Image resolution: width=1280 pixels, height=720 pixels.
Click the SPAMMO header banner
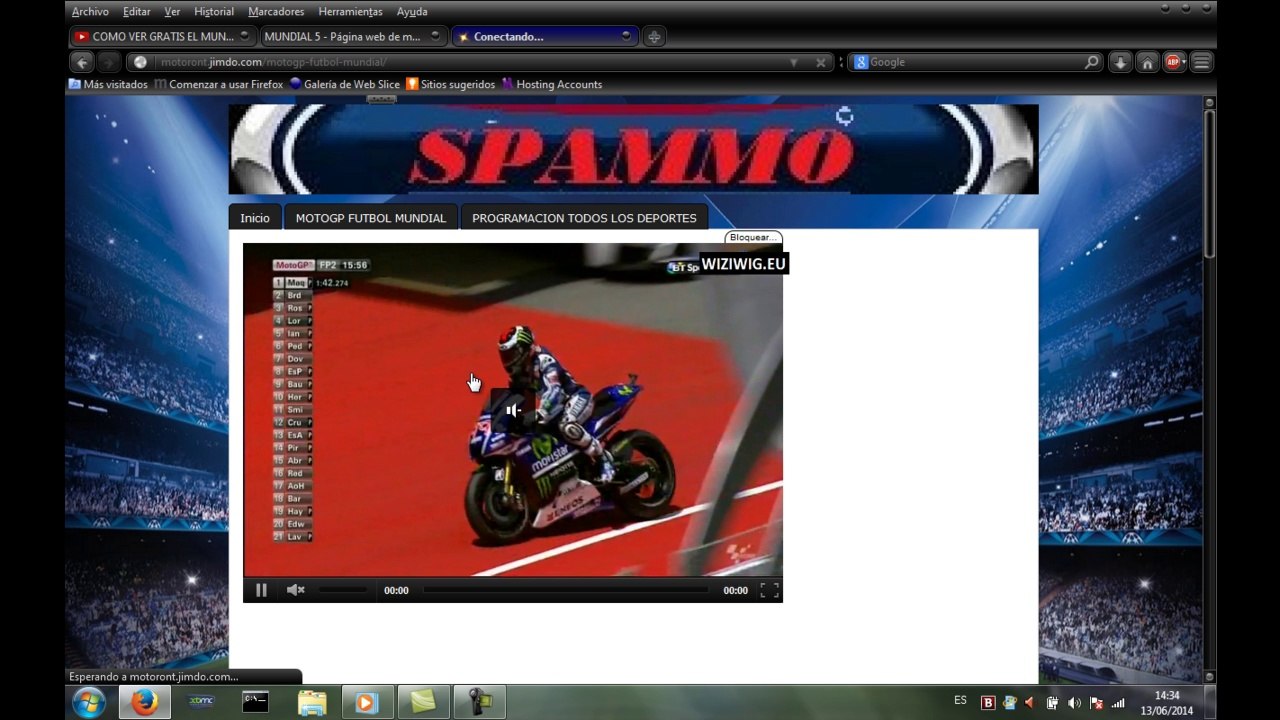coord(633,149)
